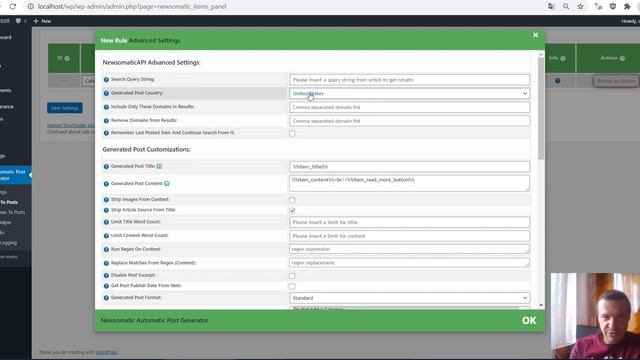Open the browser extensions puzzle icon
This screenshot has height=360, width=640.
tap(627, 7)
